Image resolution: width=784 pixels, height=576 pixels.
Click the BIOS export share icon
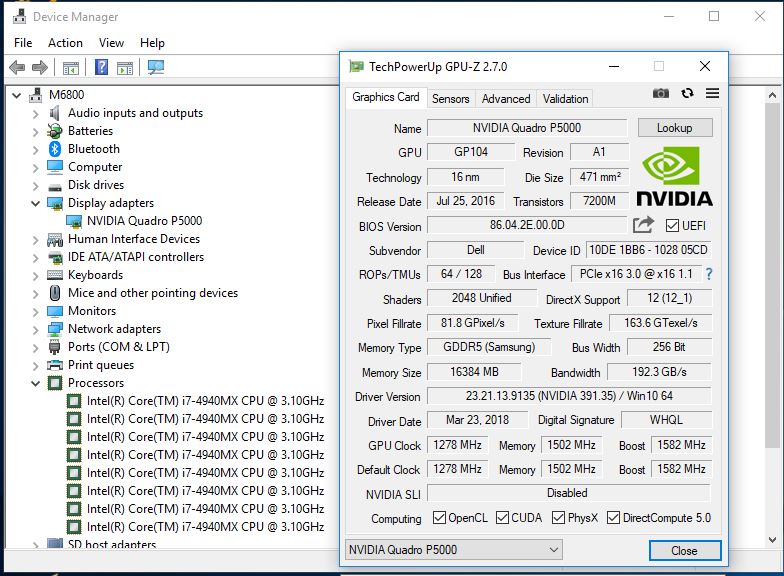click(x=644, y=225)
